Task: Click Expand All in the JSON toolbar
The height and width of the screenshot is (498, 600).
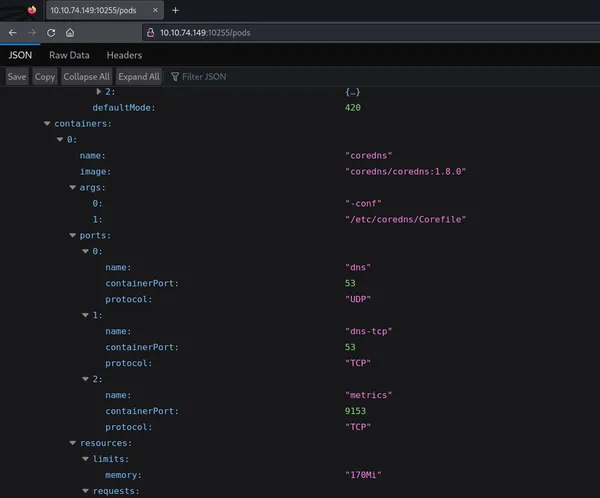Action: click(x=139, y=76)
